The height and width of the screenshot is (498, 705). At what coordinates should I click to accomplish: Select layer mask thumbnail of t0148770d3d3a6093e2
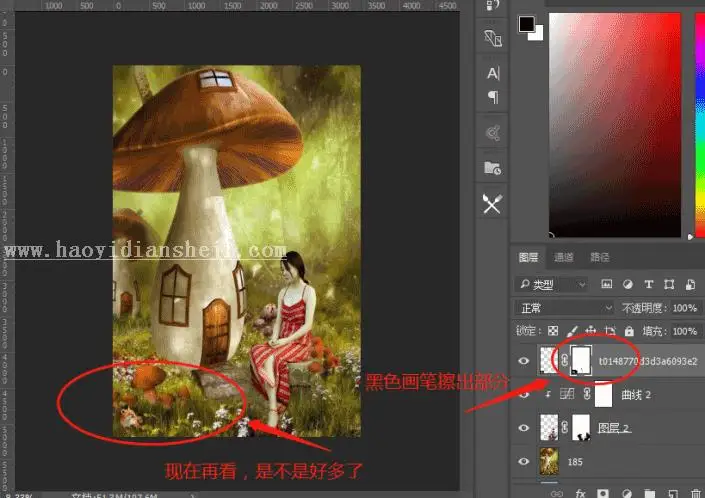point(580,360)
